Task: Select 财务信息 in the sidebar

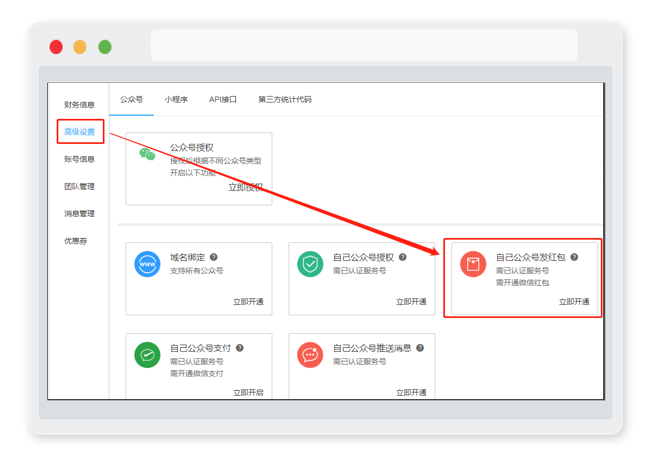Action: [79, 105]
